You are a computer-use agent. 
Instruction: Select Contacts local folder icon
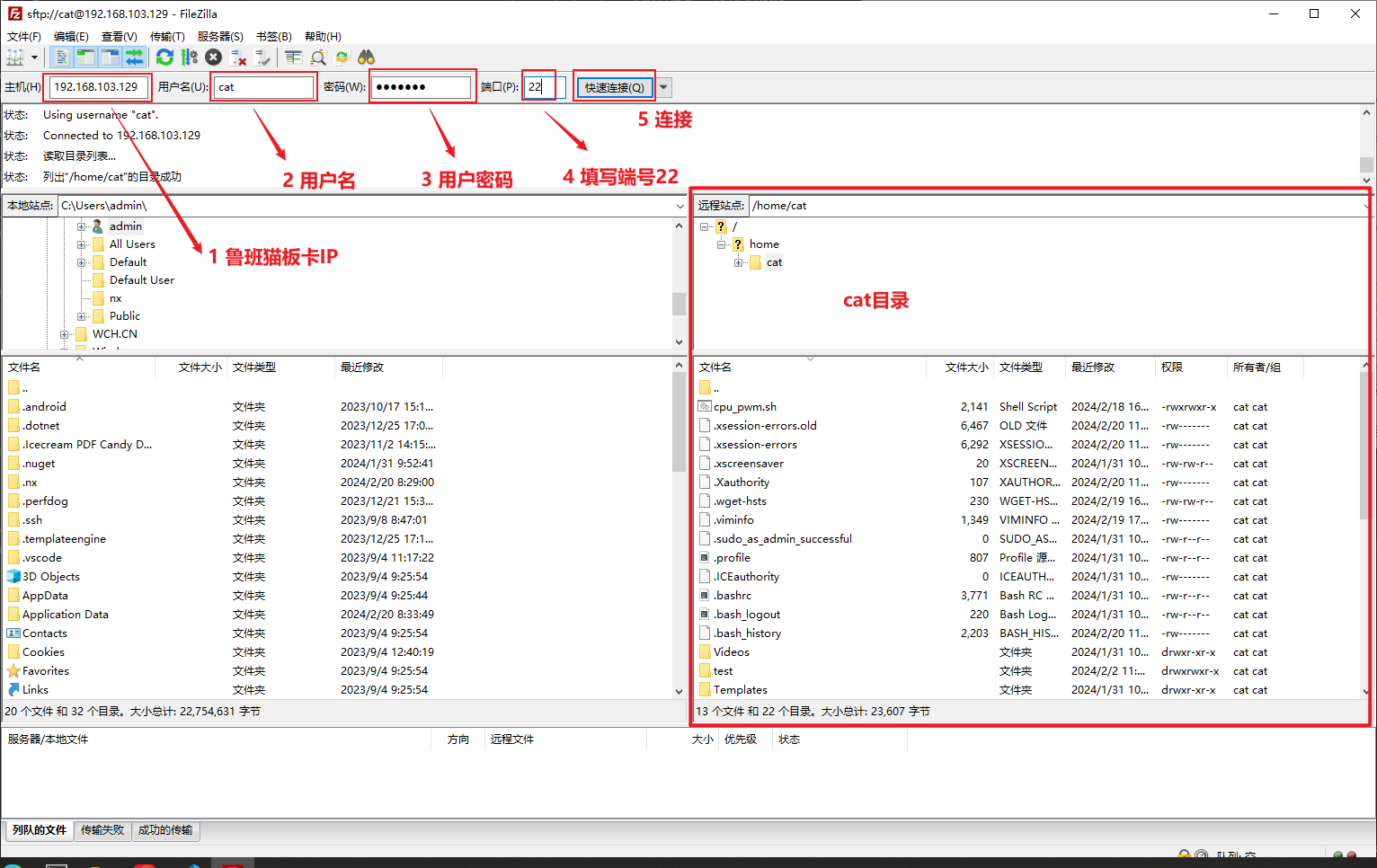click(x=13, y=633)
